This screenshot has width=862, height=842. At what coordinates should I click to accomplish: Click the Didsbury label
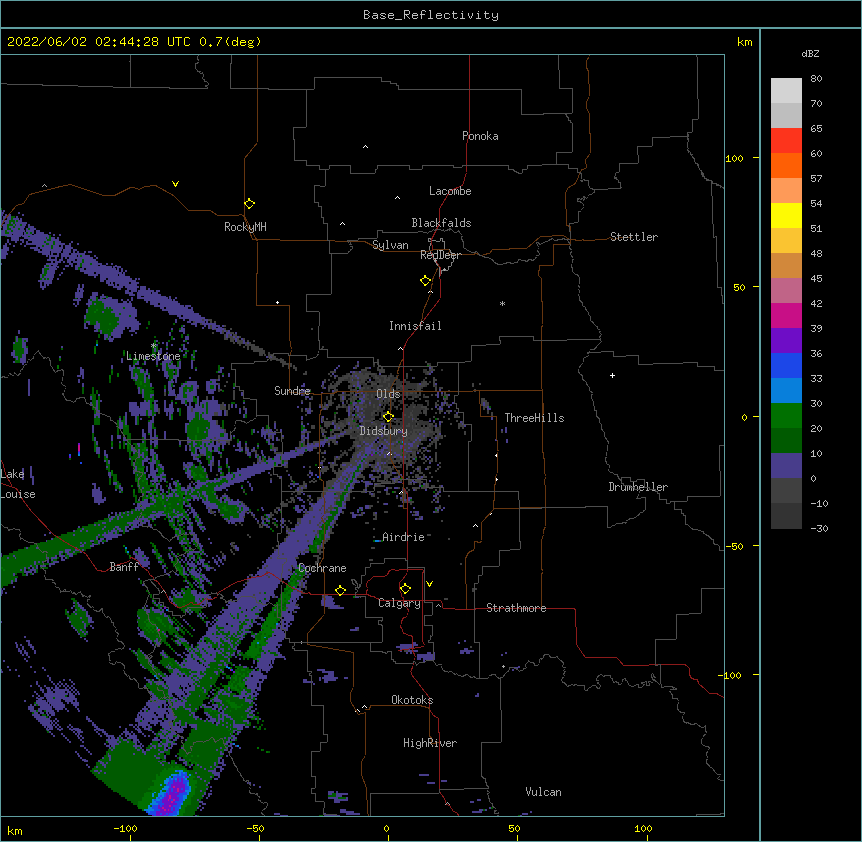coord(383,431)
